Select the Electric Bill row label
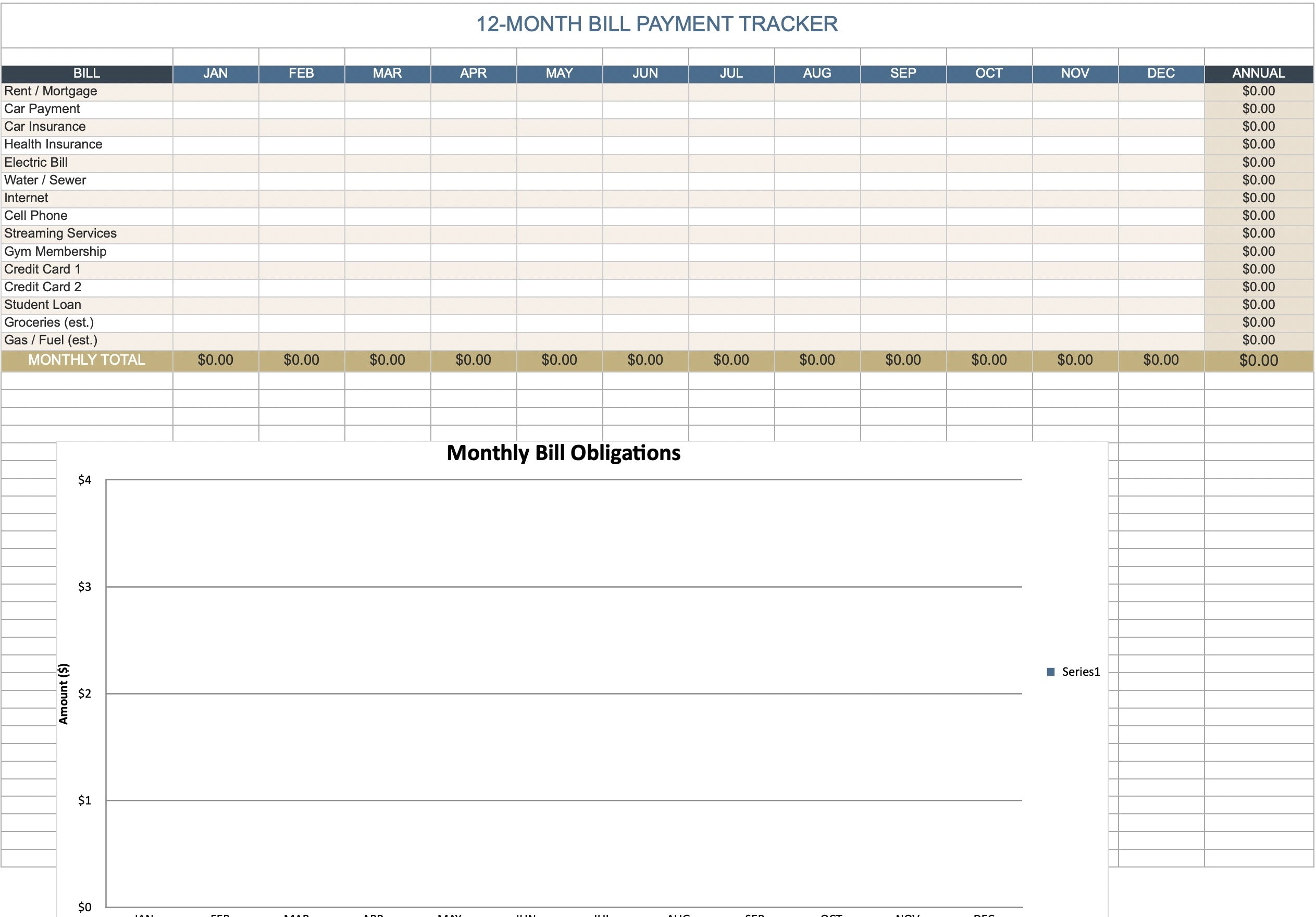 tap(35, 163)
